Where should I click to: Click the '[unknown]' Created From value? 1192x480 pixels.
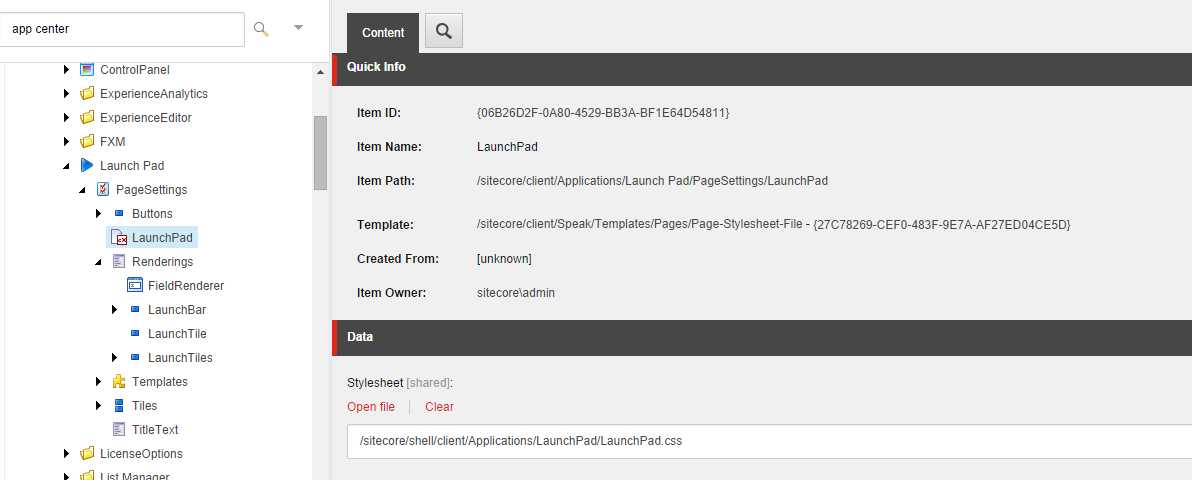[504, 259]
